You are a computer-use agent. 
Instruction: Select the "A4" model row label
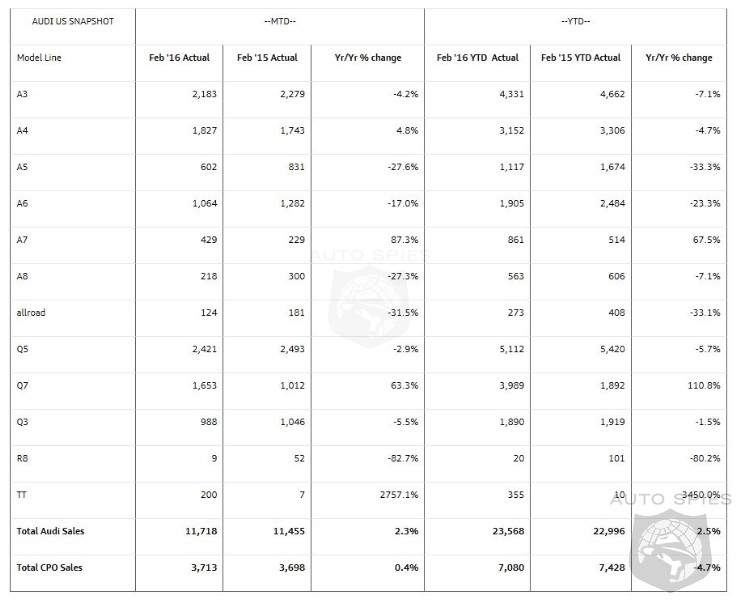coord(23,130)
